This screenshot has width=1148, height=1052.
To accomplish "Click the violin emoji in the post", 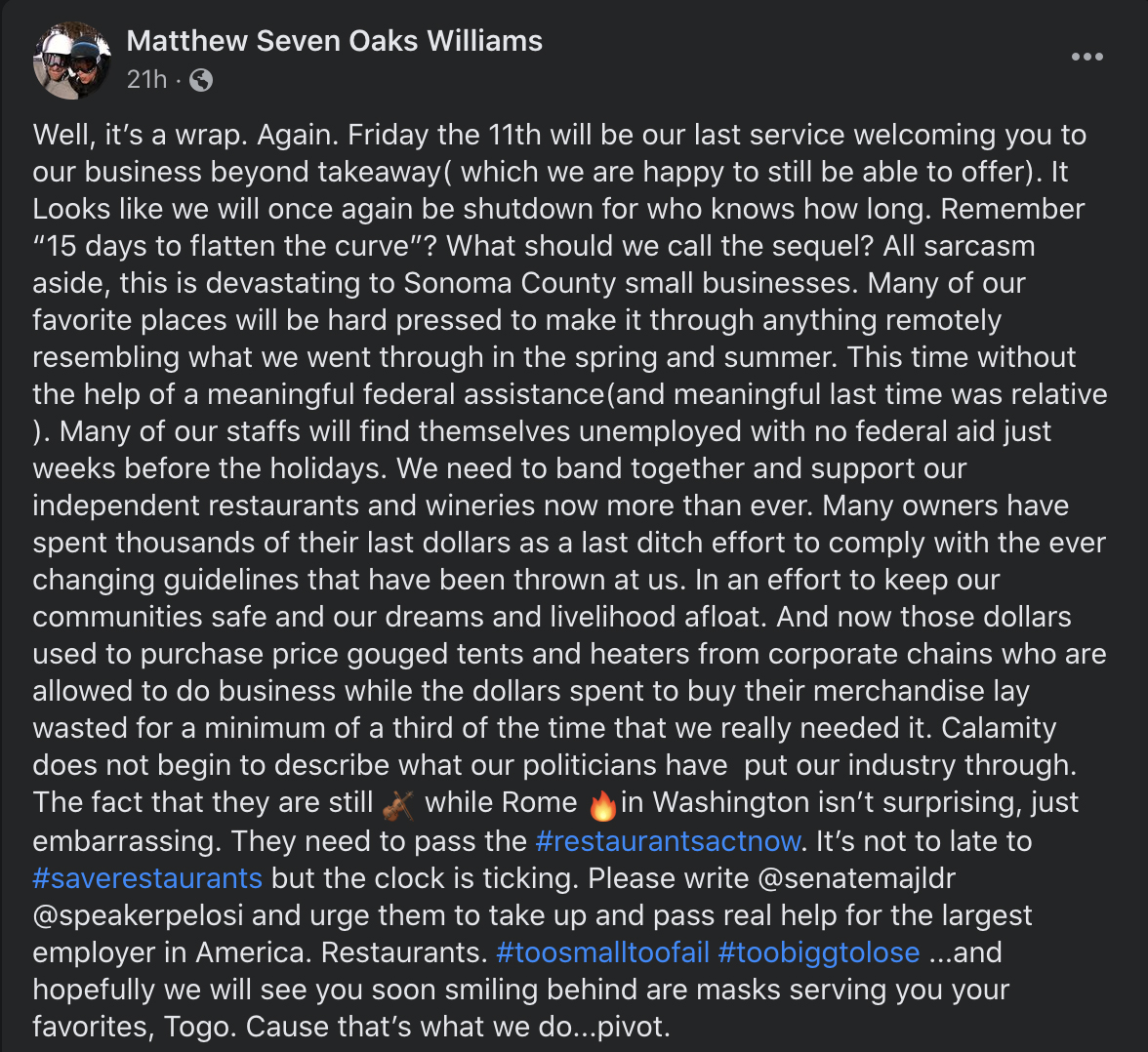I will [398, 805].
